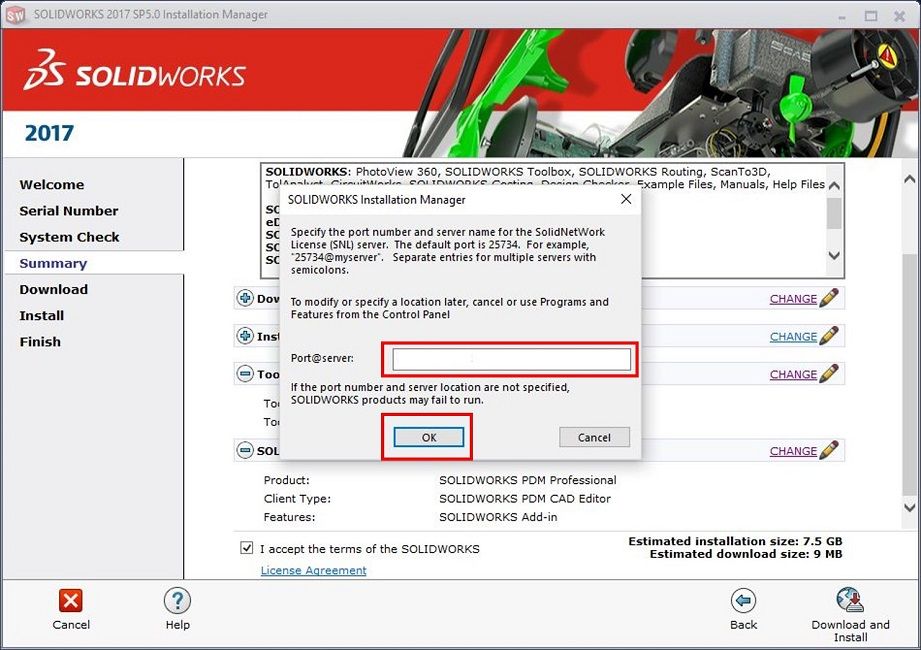The width and height of the screenshot is (921, 650).
Task: Close the SNL server dialog with X
Action: pos(626,200)
